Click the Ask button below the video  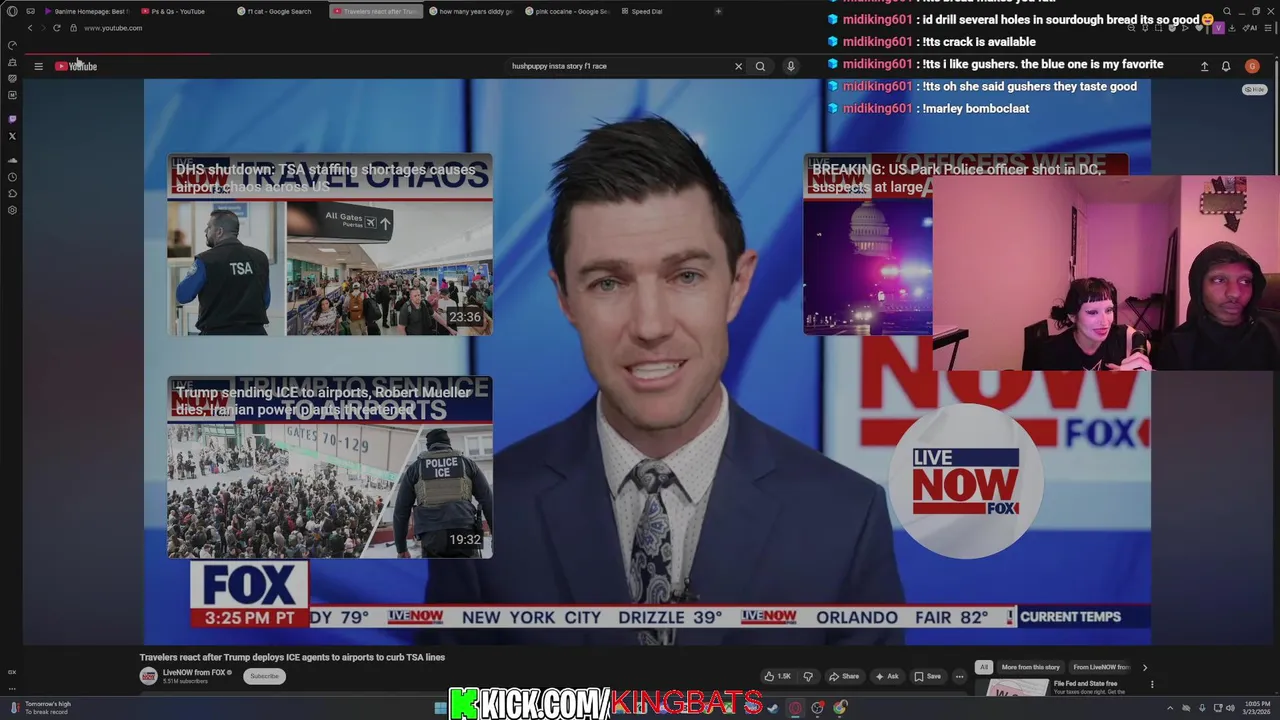pyautogui.click(x=887, y=676)
